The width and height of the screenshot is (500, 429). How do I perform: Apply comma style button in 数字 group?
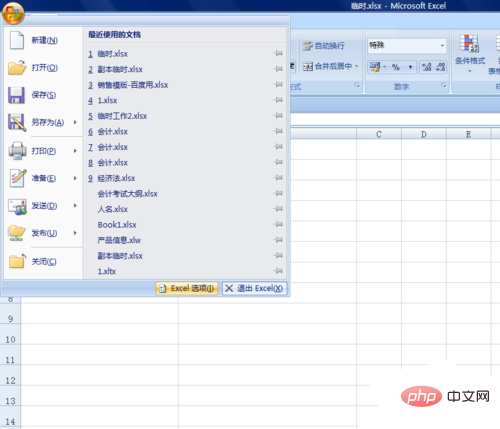tap(410, 67)
